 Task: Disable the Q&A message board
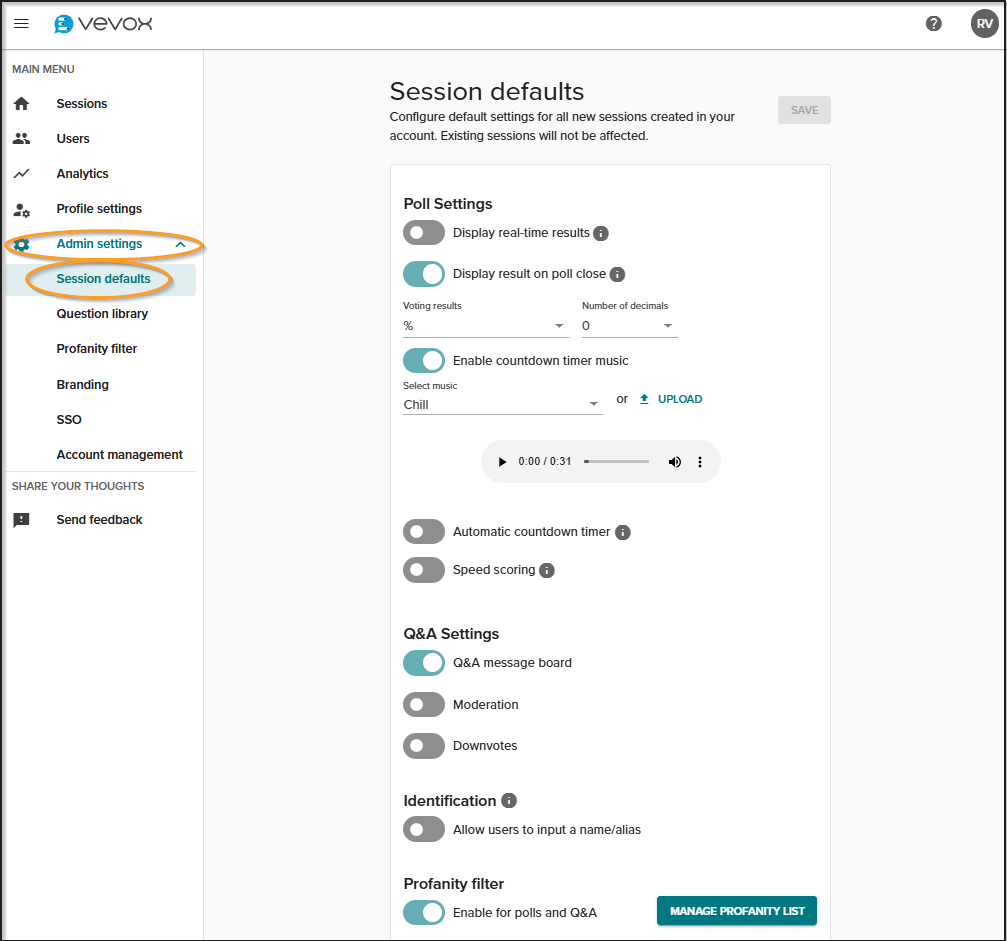click(423, 662)
